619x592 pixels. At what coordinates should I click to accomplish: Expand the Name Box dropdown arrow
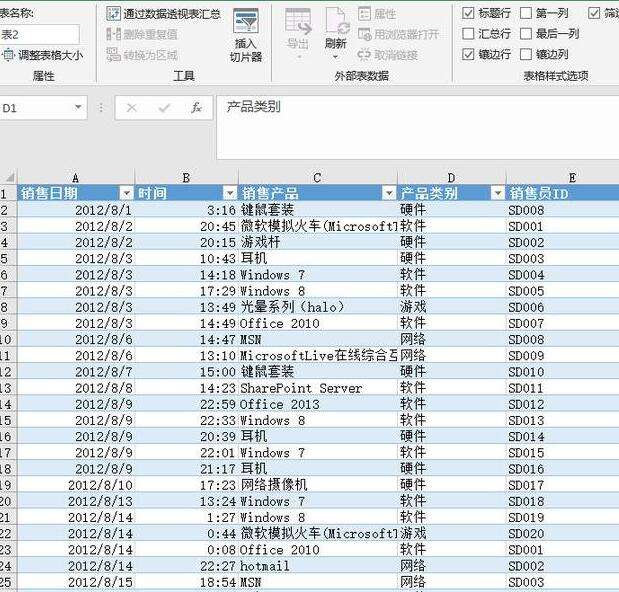(x=78, y=107)
